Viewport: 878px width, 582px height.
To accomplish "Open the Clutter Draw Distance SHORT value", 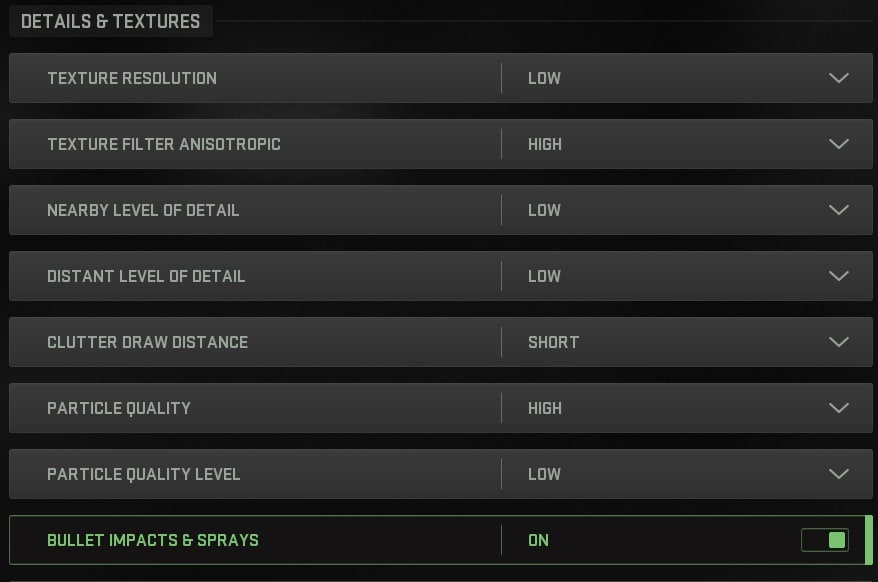I will tap(553, 342).
